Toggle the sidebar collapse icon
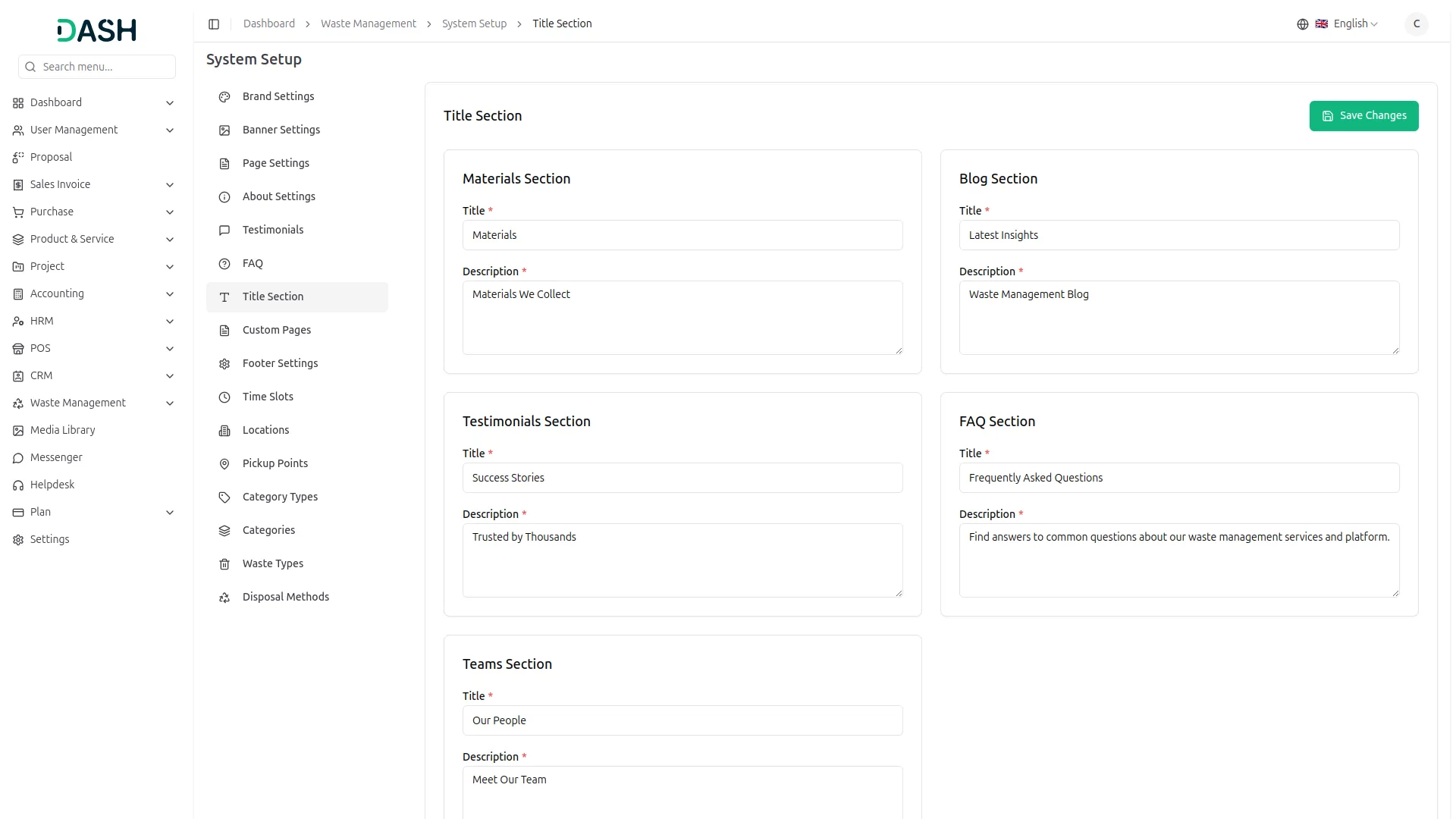Image resolution: width=1456 pixels, height=819 pixels. pos(214,24)
